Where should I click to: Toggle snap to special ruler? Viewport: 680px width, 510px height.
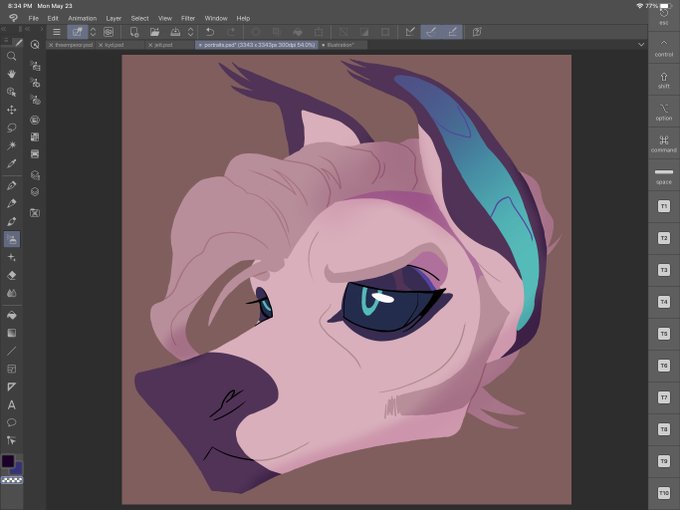tap(431, 32)
